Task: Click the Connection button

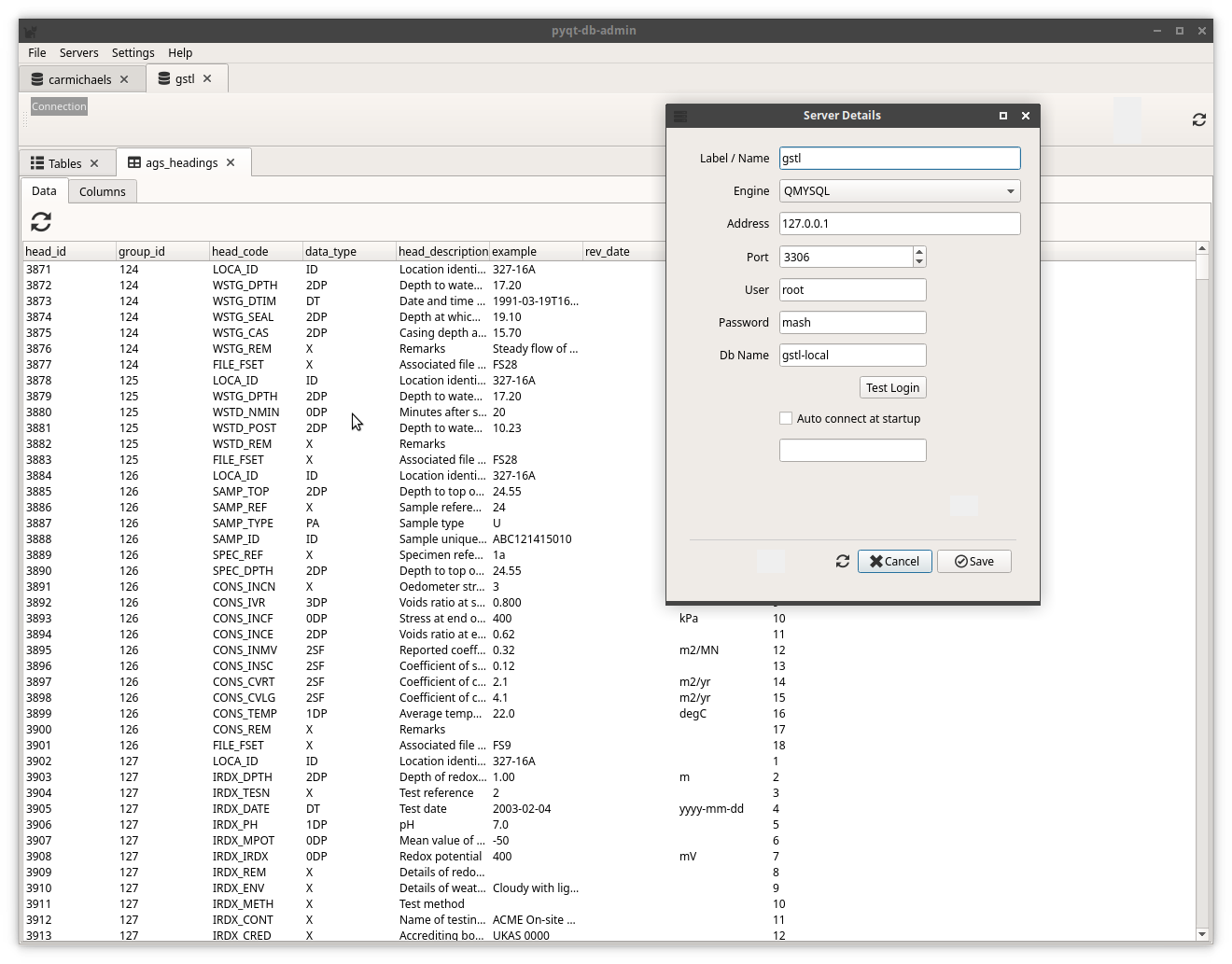Action: (59, 106)
